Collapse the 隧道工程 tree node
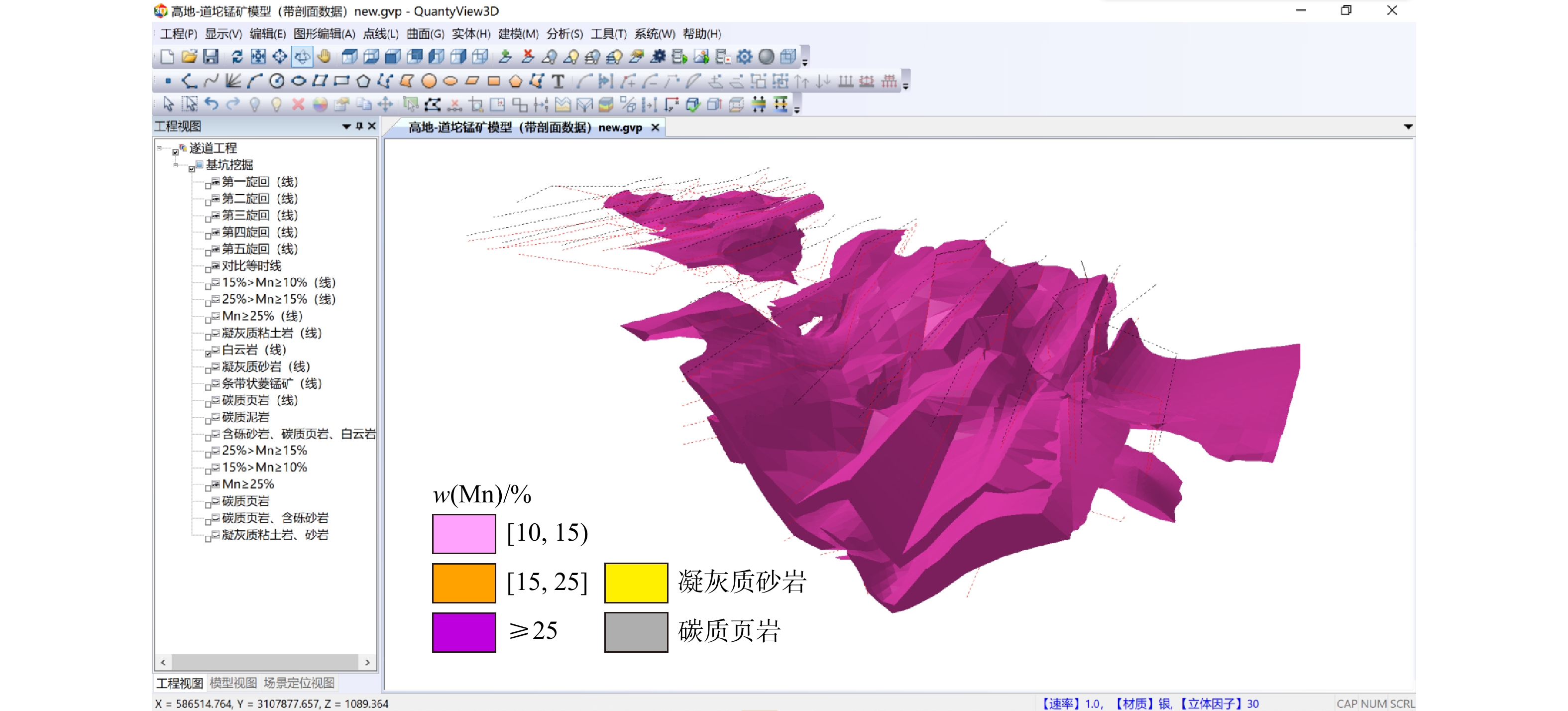 pyautogui.click(x=159, y=148)
